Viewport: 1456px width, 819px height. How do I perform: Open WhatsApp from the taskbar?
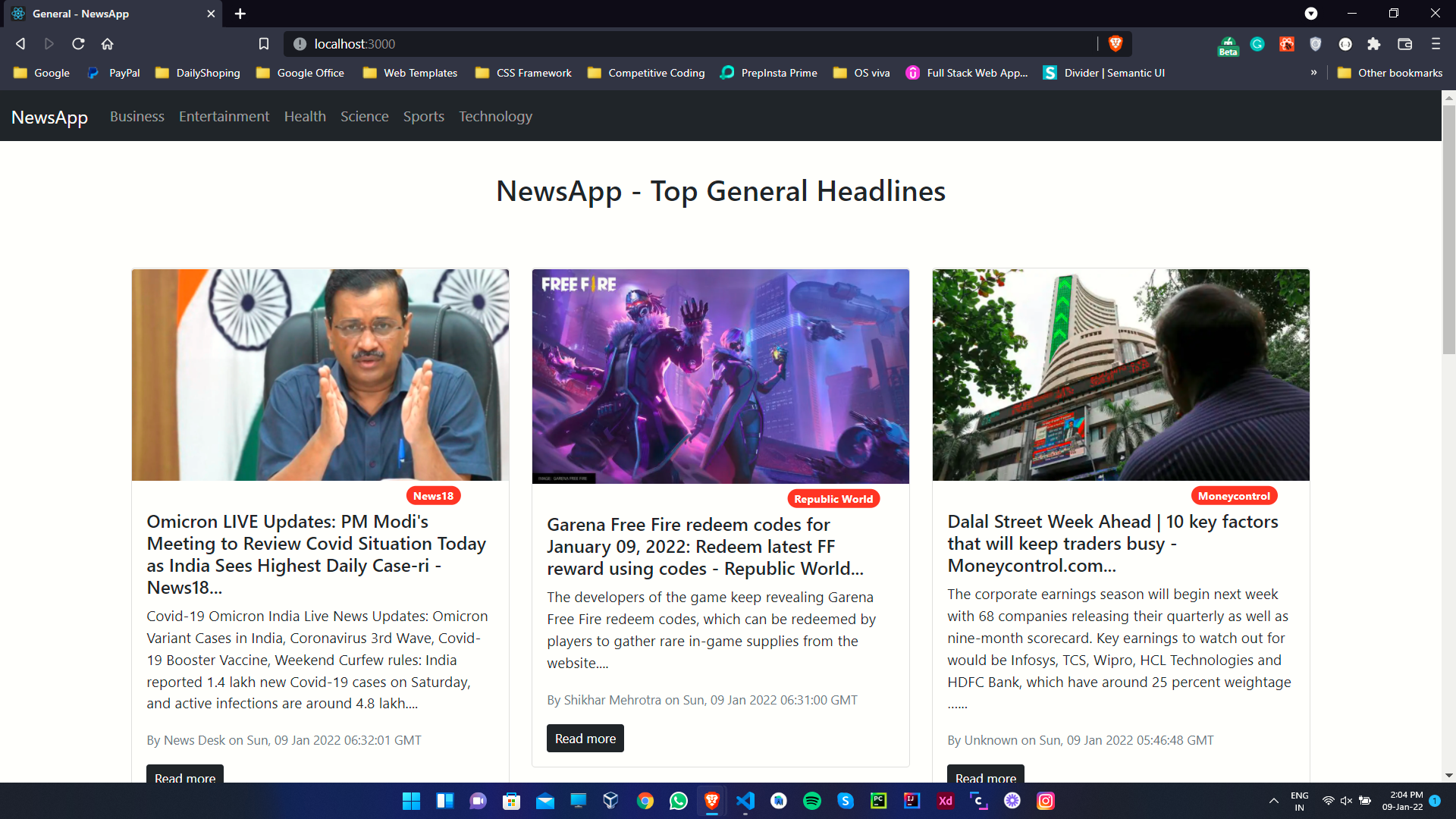(x=678, y=801)
